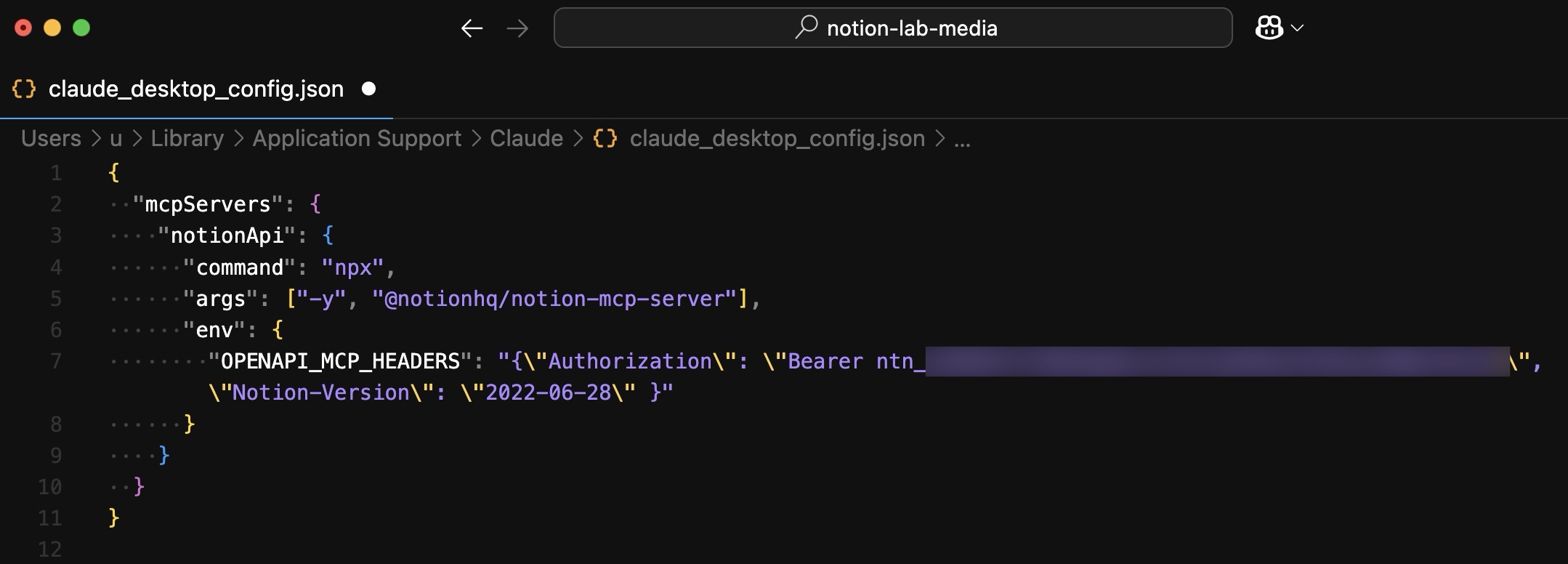Click the "-y" argument string

[x=321, y=299]
